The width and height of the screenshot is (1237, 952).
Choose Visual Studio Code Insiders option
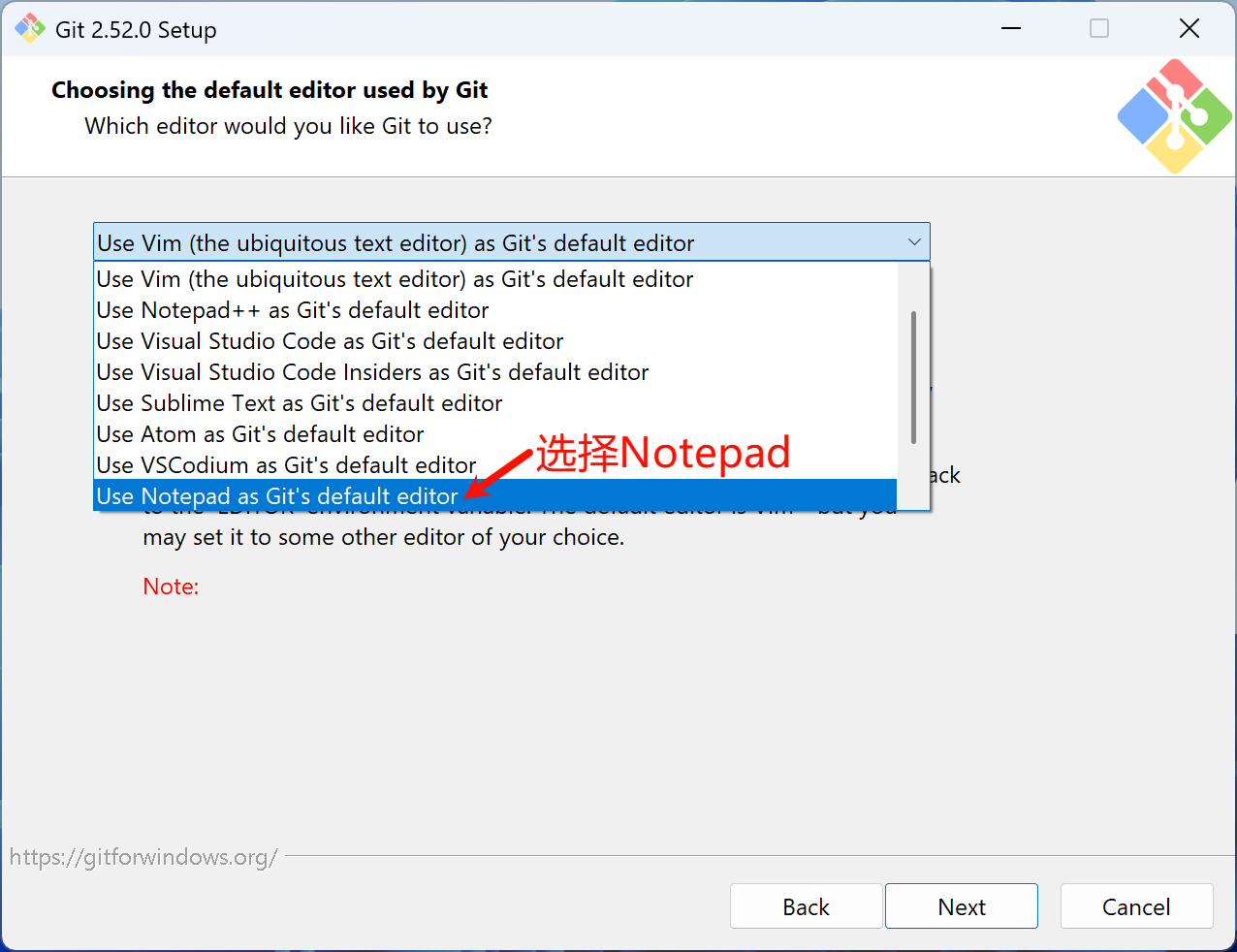372,372
